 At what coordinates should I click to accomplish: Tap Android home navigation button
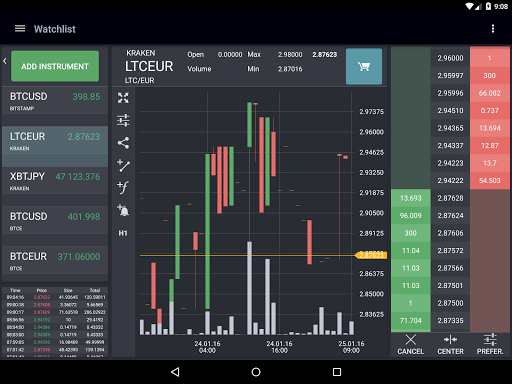tap(256, 372)
